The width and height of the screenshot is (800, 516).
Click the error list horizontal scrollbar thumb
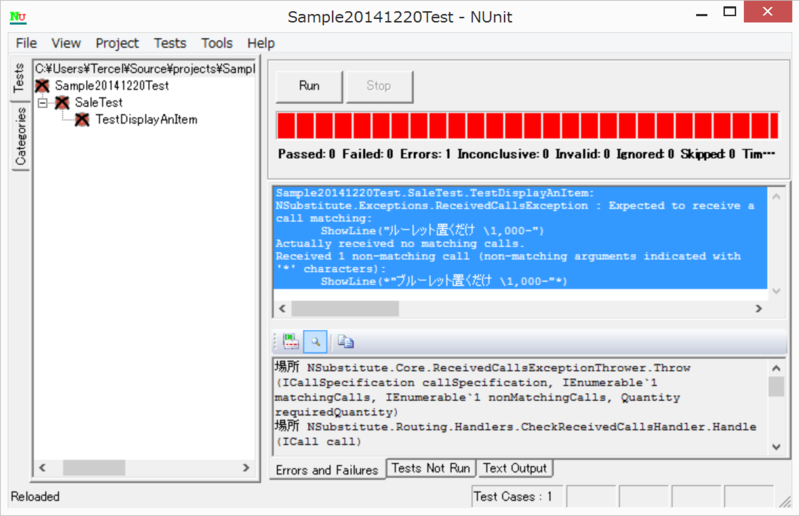(x=345, y=308)
